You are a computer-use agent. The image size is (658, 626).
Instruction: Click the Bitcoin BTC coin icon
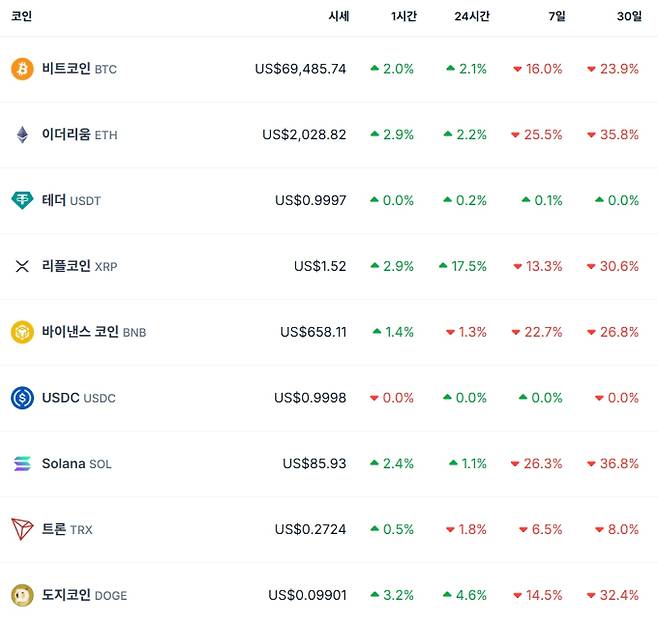coord(22,69)
